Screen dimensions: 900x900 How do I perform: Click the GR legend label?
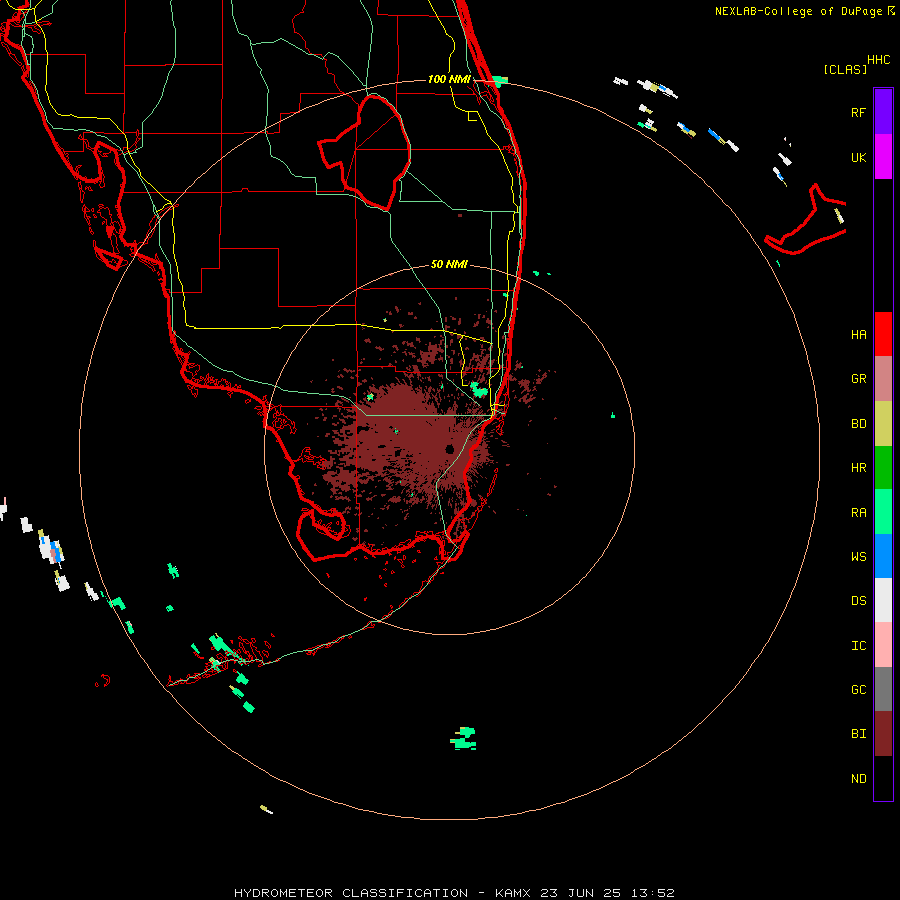pos(858,379)
